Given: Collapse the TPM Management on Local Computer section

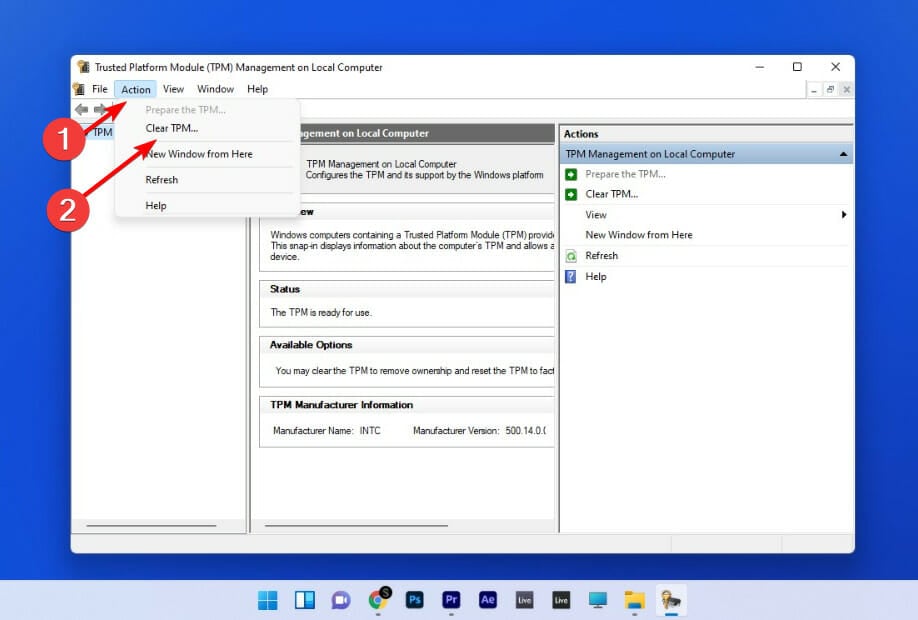Looking at the screenshot, I should (843, 153).
